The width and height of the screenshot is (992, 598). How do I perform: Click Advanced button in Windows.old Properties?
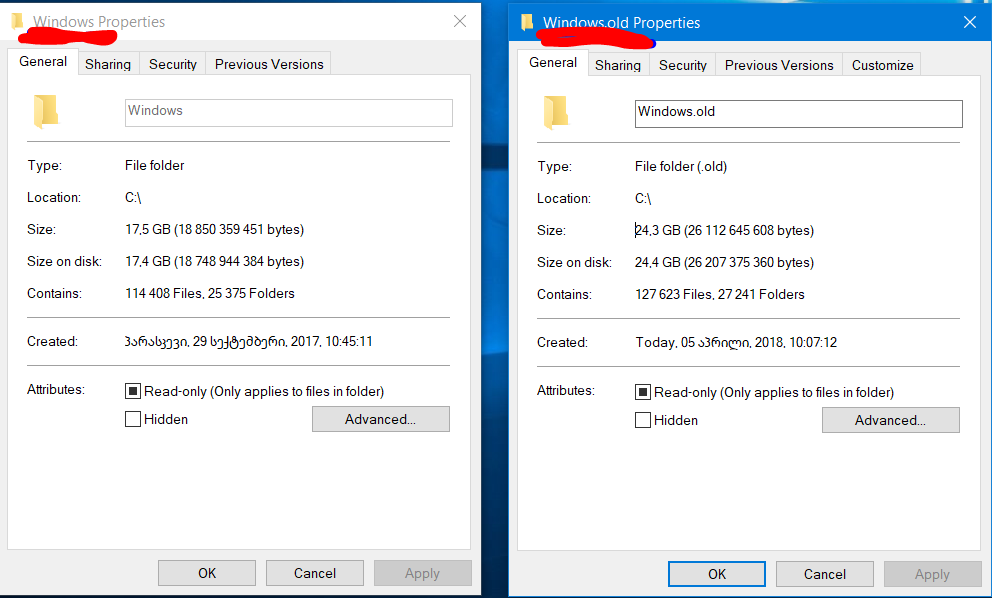click(891, 420)
